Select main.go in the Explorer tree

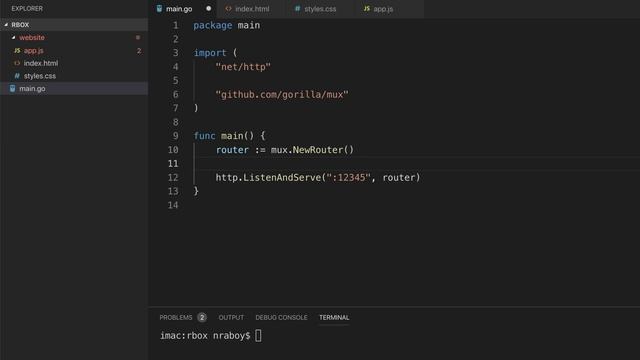(x=74, y=89)
